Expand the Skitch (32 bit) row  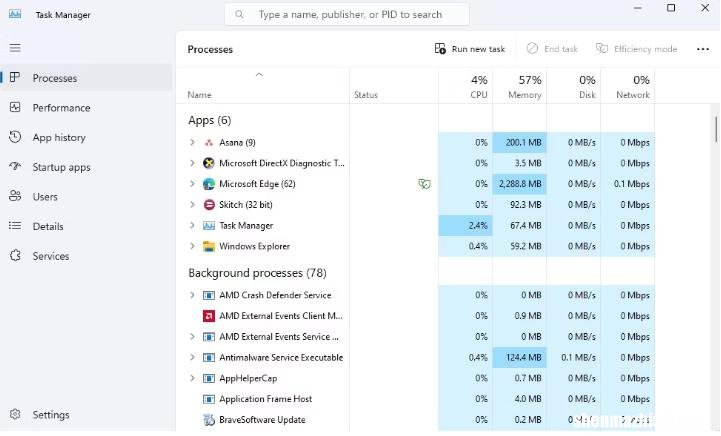coord(192,205)
